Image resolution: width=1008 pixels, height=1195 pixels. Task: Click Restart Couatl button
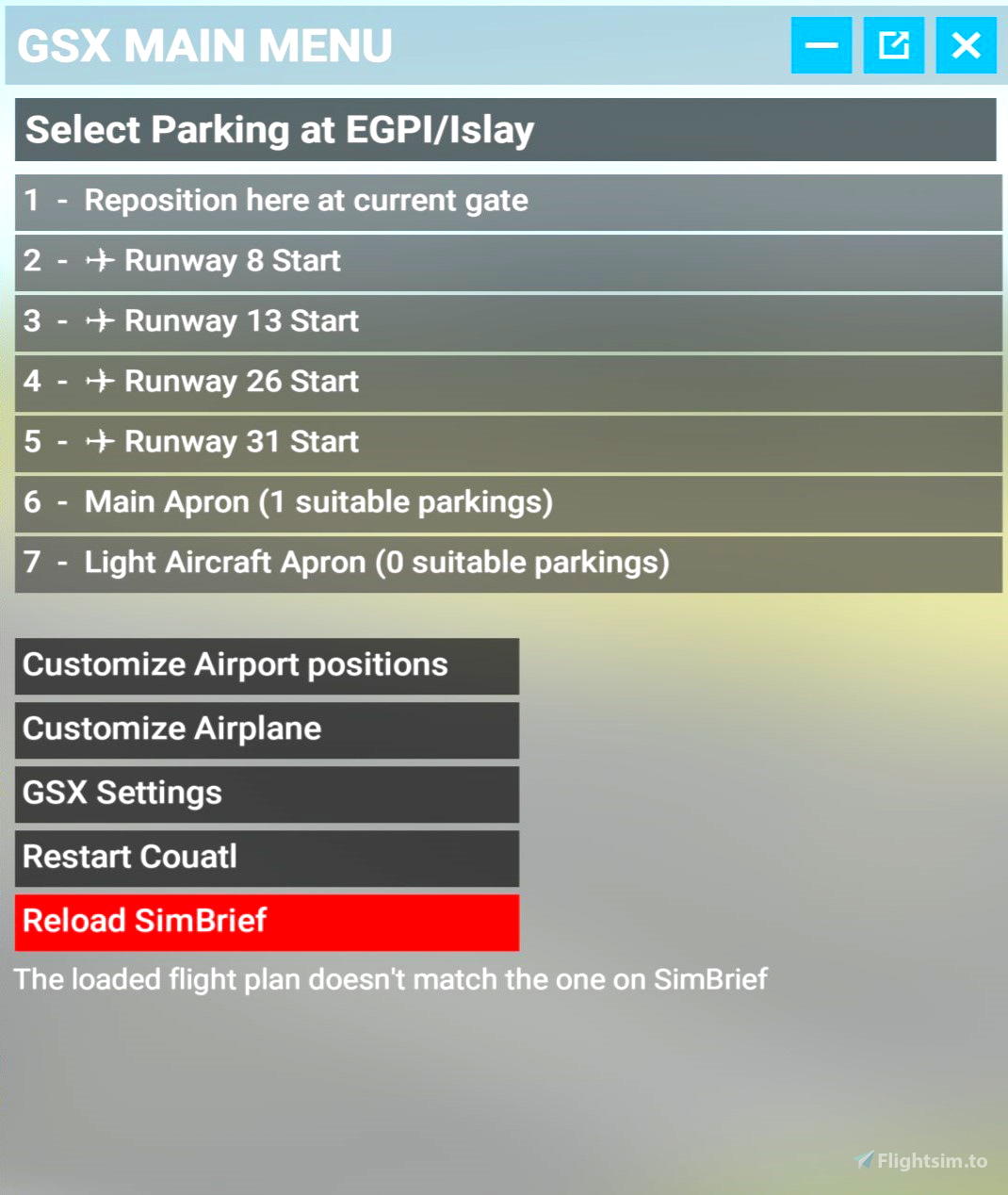click(267, 859)
